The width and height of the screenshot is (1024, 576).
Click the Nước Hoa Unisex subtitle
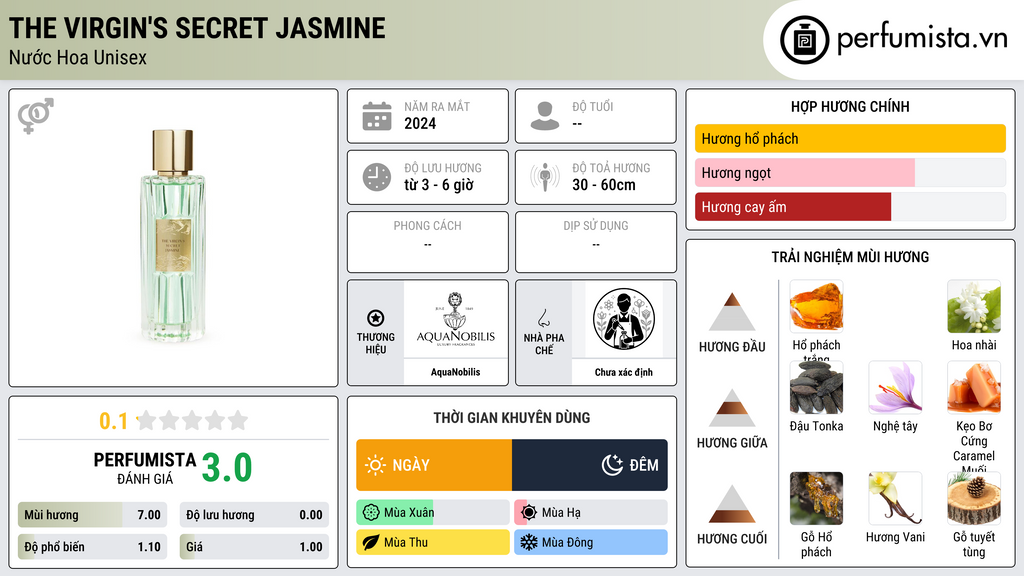coord(78,57)
